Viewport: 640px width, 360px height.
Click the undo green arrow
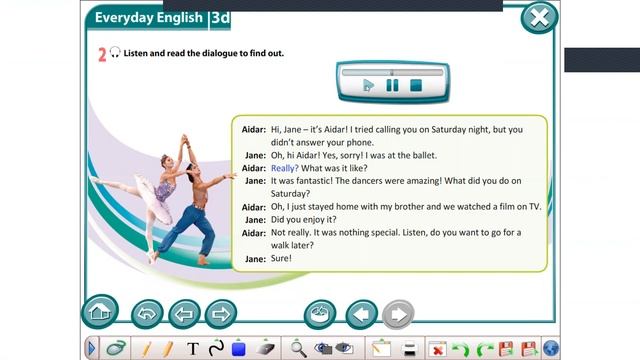pos(461,349)
